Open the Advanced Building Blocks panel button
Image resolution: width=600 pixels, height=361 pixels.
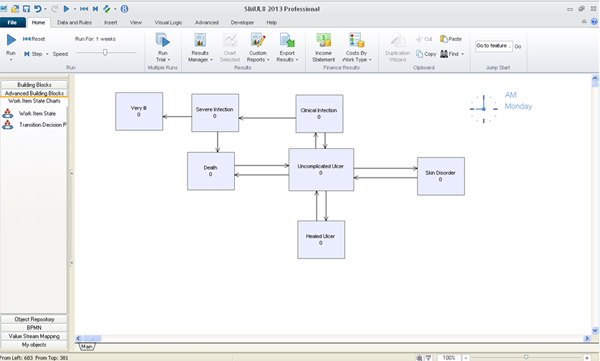[34, 93]
